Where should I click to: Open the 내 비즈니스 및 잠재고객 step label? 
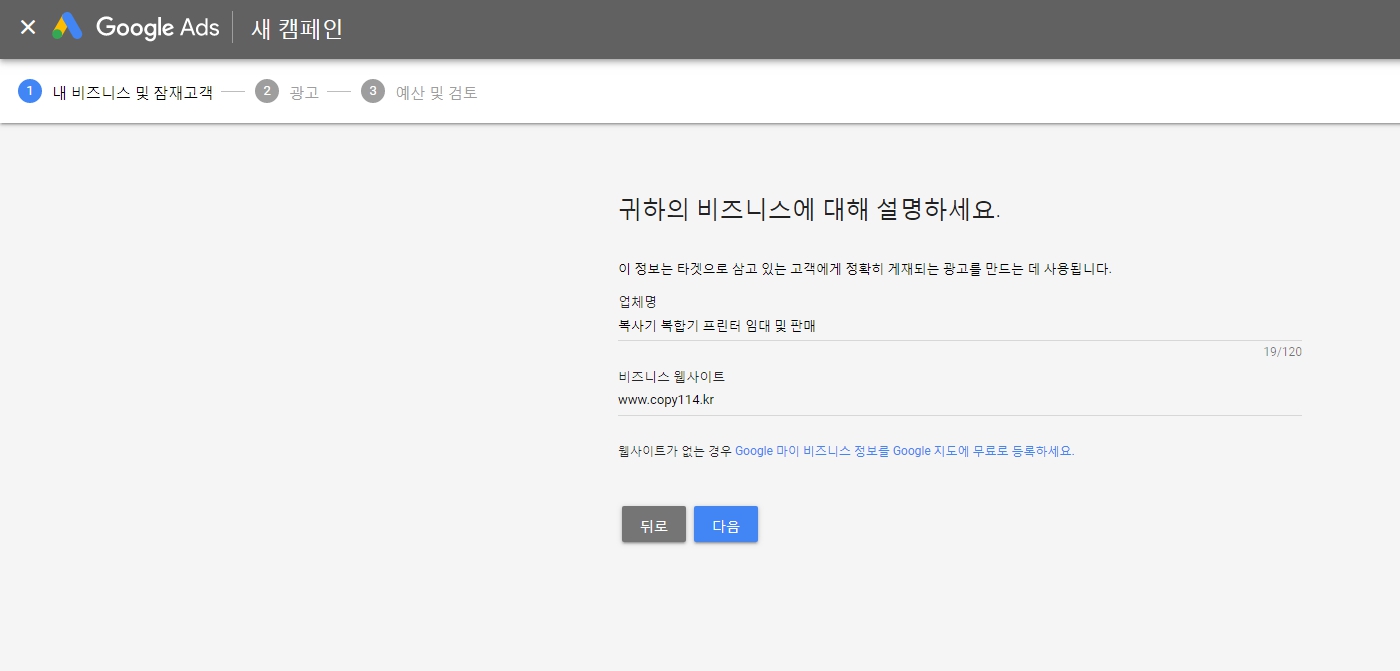pos(132,93)
